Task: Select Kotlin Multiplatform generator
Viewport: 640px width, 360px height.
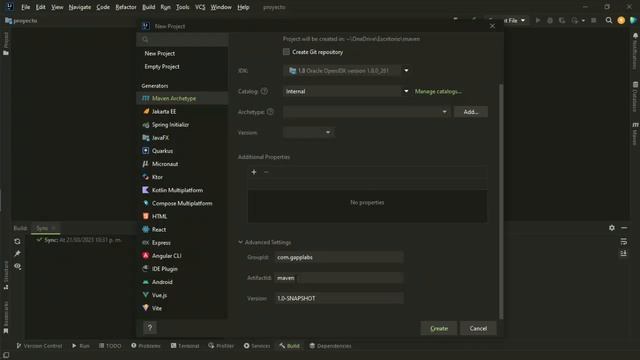Action: pos(182,190)
